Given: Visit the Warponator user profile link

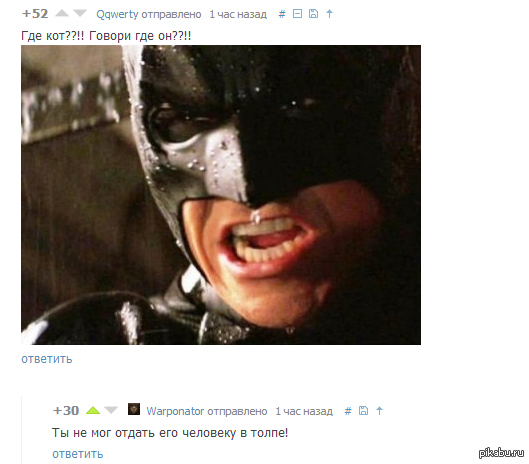Looking at the screenshot, I should [x=175, y=411].
